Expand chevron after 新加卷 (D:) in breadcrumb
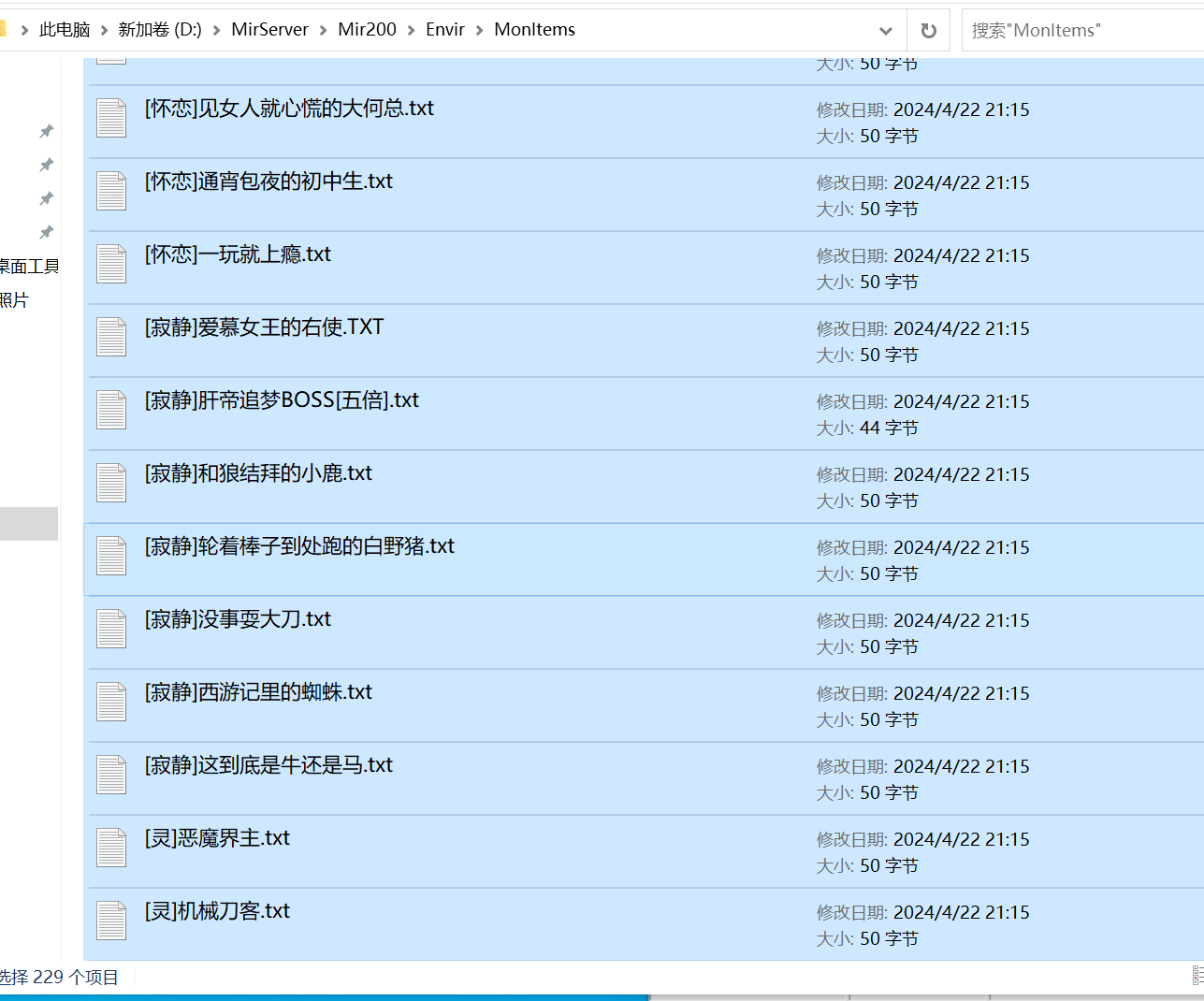Screen dimensions: 1204x1001 coord(217,30)
